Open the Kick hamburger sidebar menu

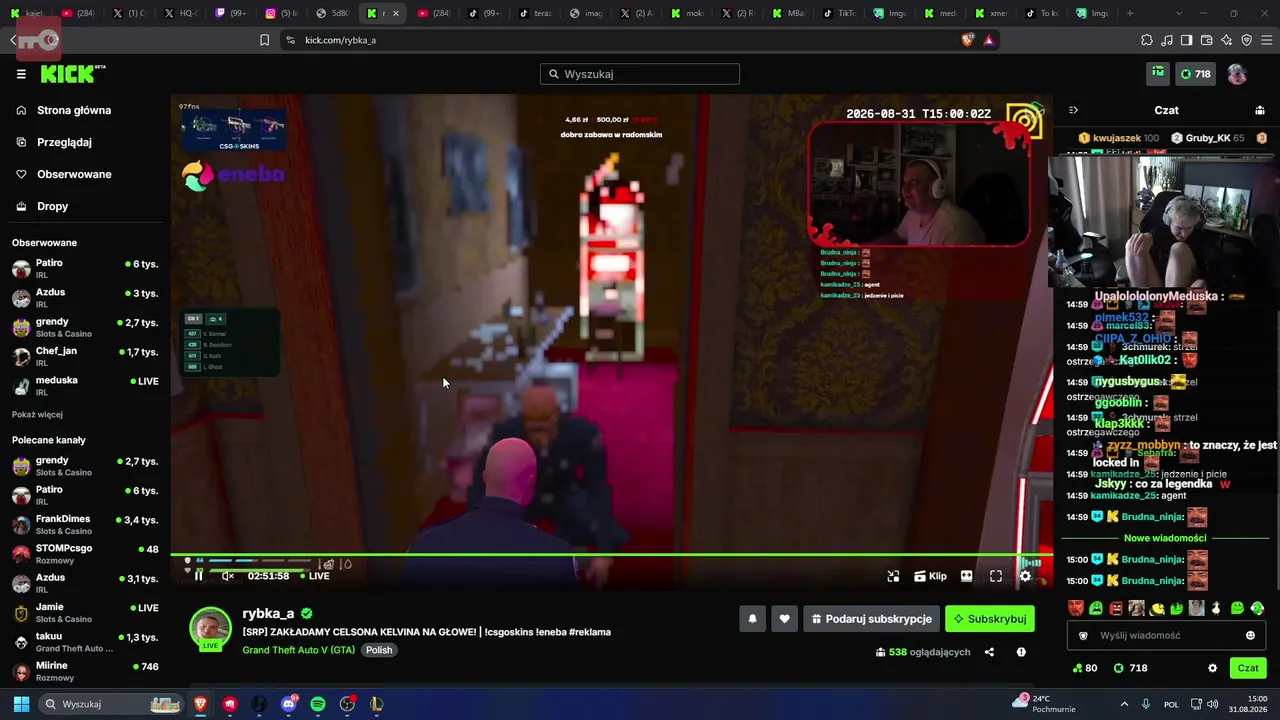click(21, 74)
